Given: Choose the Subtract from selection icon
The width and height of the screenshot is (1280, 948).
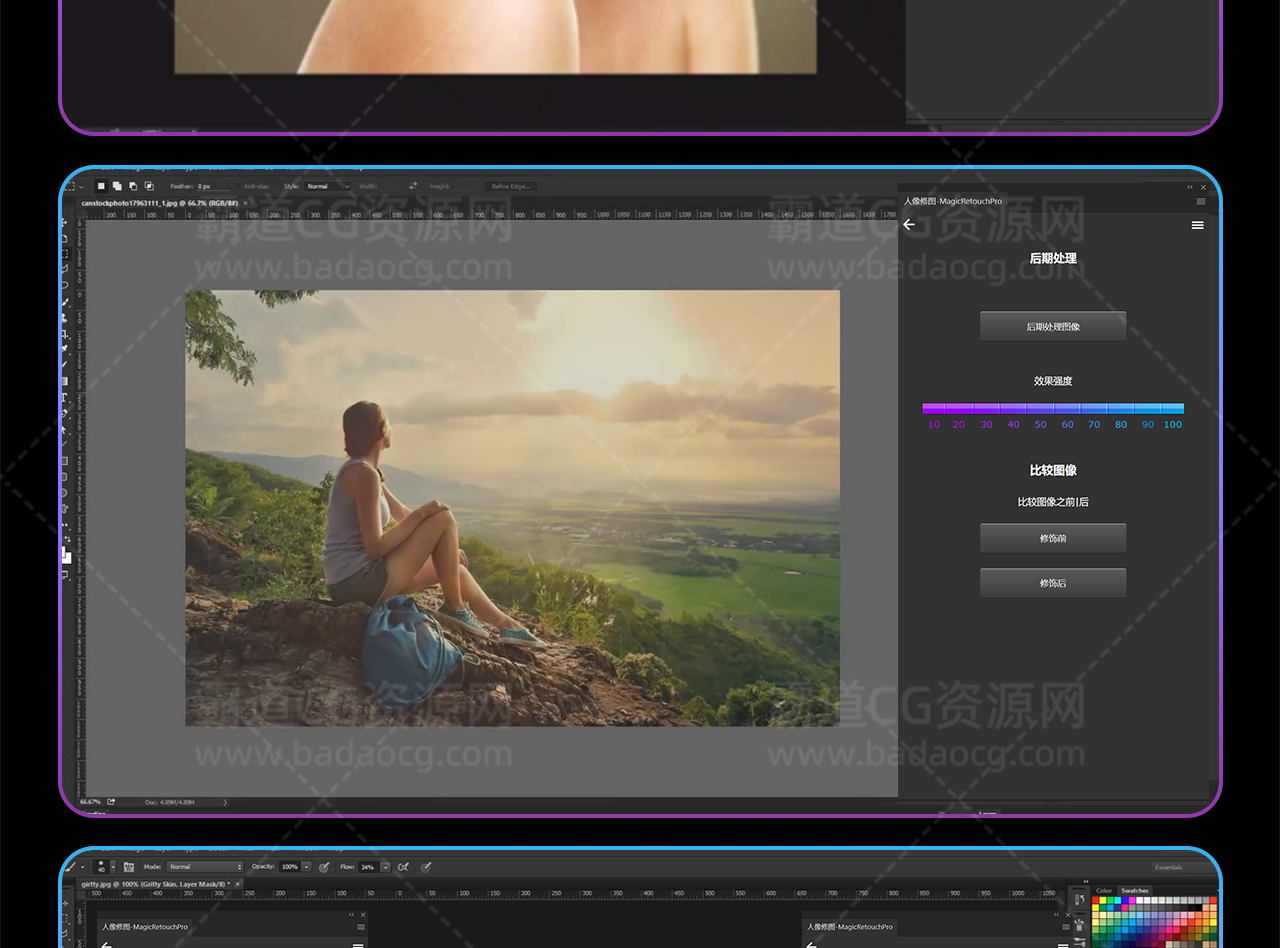Looking at the screenshot, I should [133, 186].
